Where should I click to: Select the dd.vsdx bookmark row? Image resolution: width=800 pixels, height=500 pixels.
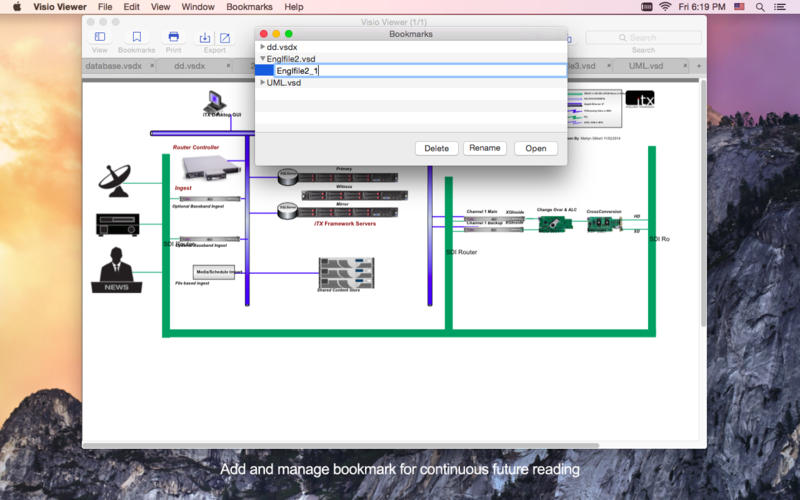[411, 47]
